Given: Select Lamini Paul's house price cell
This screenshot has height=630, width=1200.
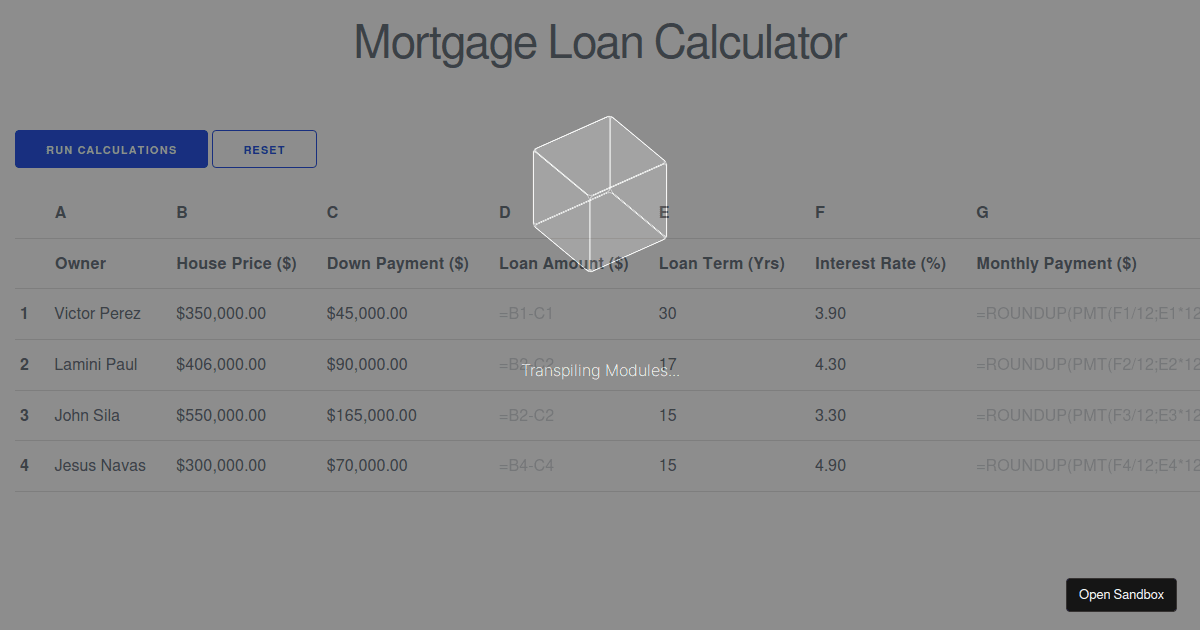Looking at the screenshot, I should click(x=221, y=364).
